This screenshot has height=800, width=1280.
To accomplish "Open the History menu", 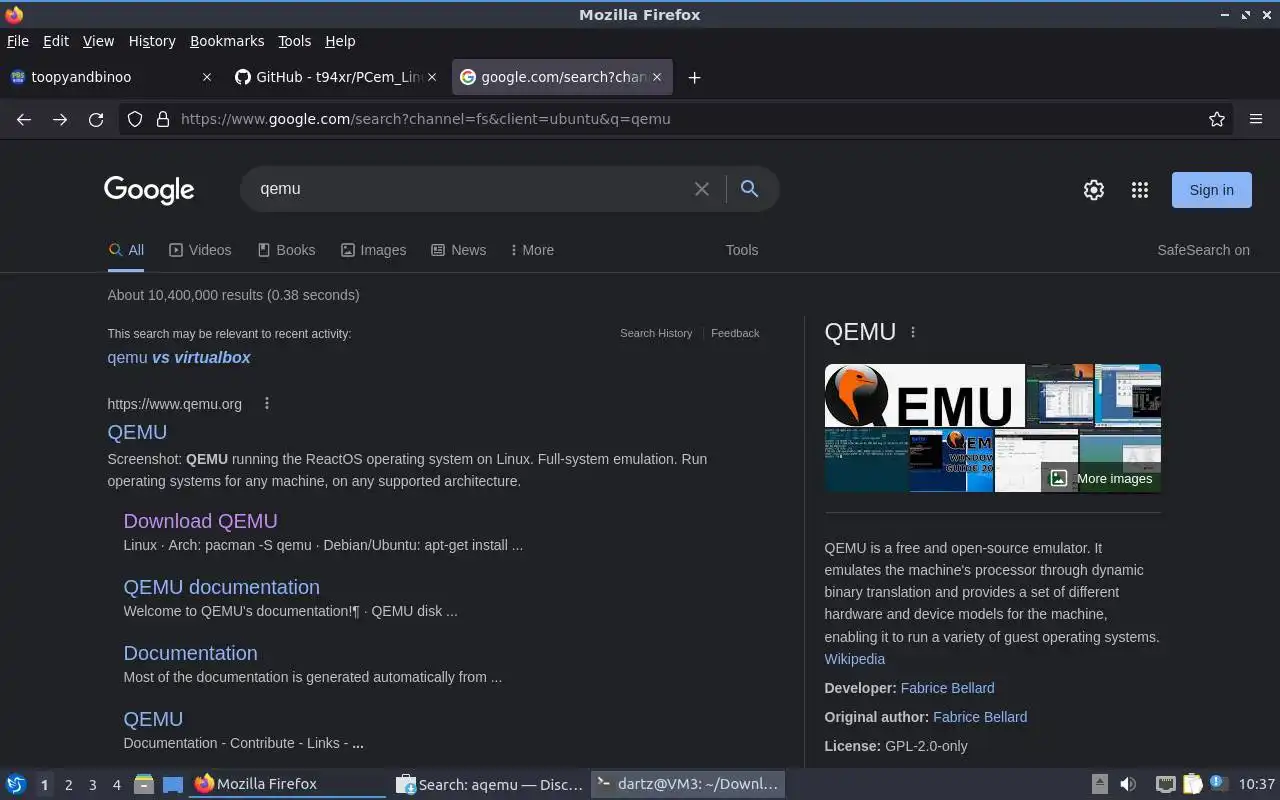I will (152, 41).
